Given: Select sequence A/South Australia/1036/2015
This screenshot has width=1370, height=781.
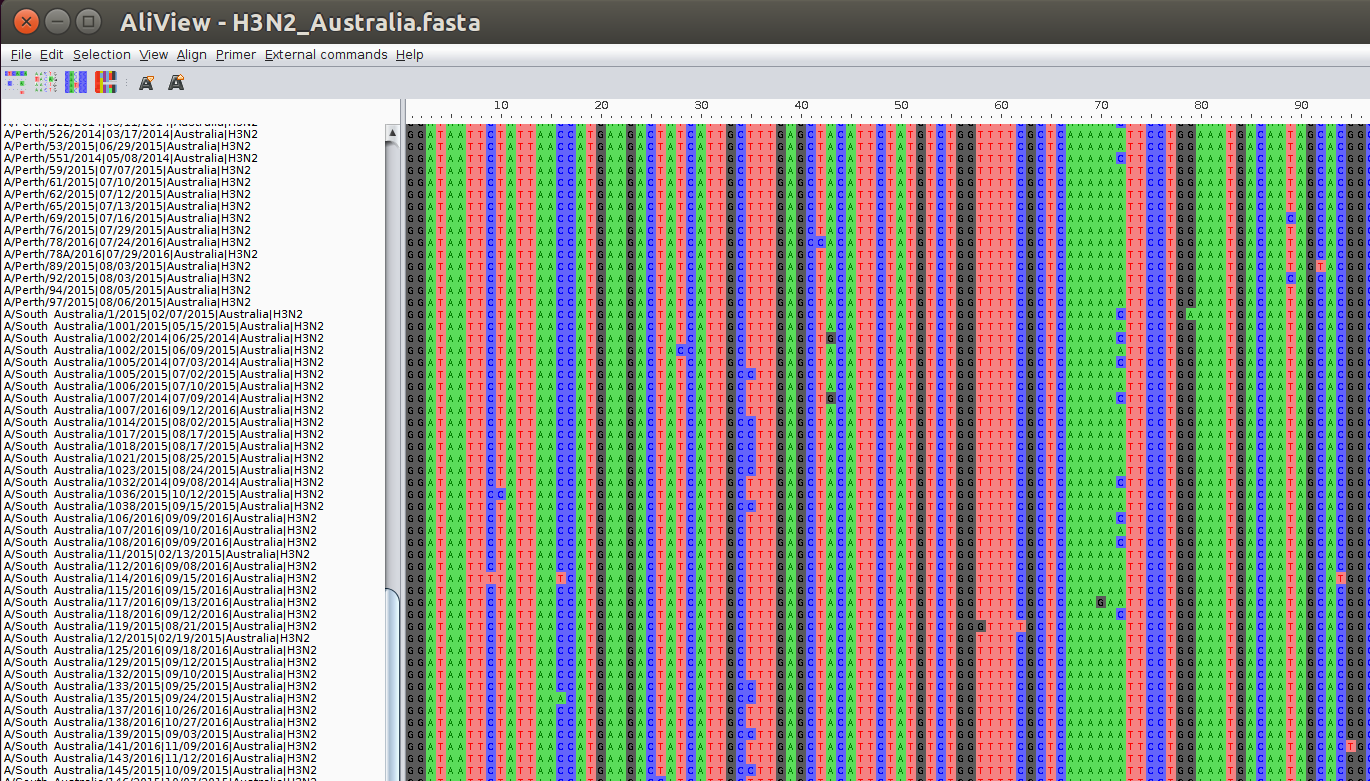Looking at the screenshot, I should (164, 494).
